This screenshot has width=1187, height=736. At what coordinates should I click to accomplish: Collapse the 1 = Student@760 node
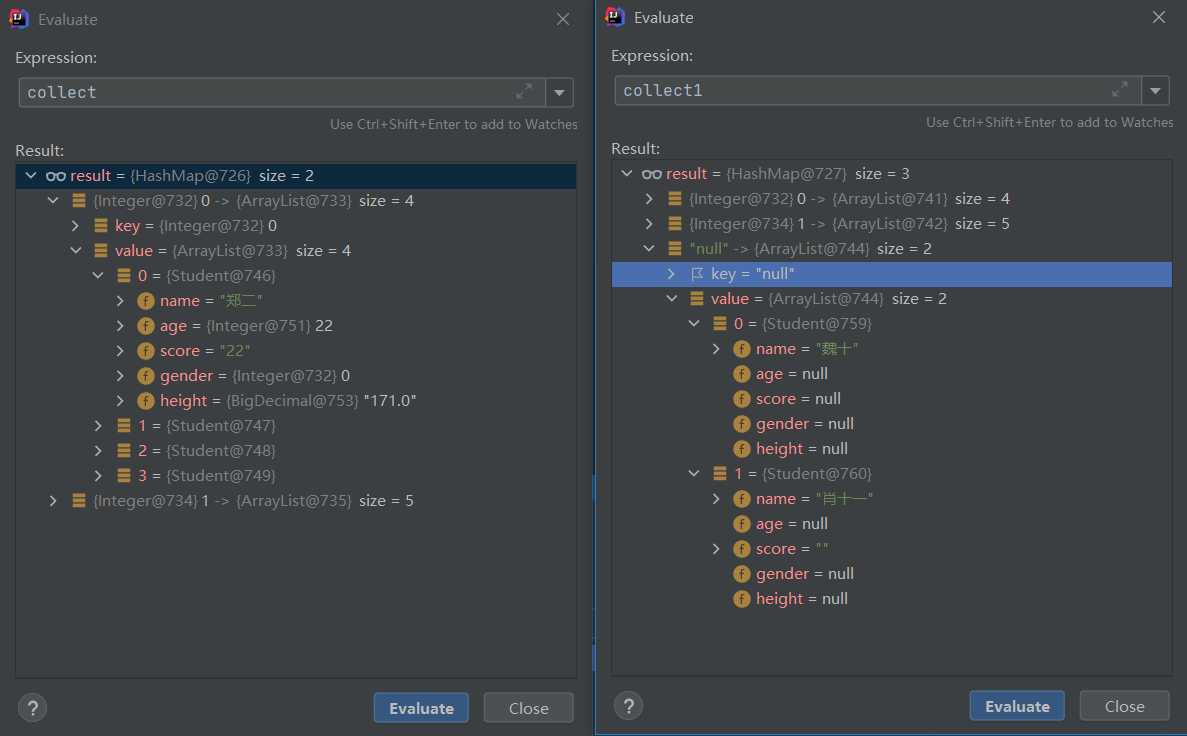[694, 473]
